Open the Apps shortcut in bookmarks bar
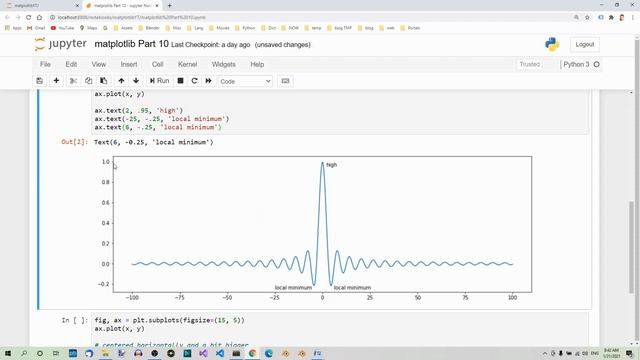 (13, 28)
